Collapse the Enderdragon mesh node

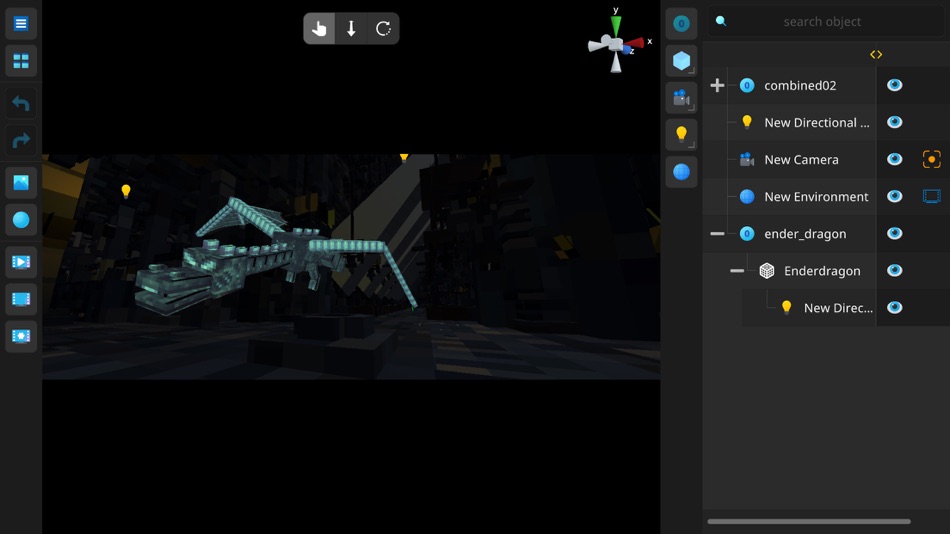(737, 270)
